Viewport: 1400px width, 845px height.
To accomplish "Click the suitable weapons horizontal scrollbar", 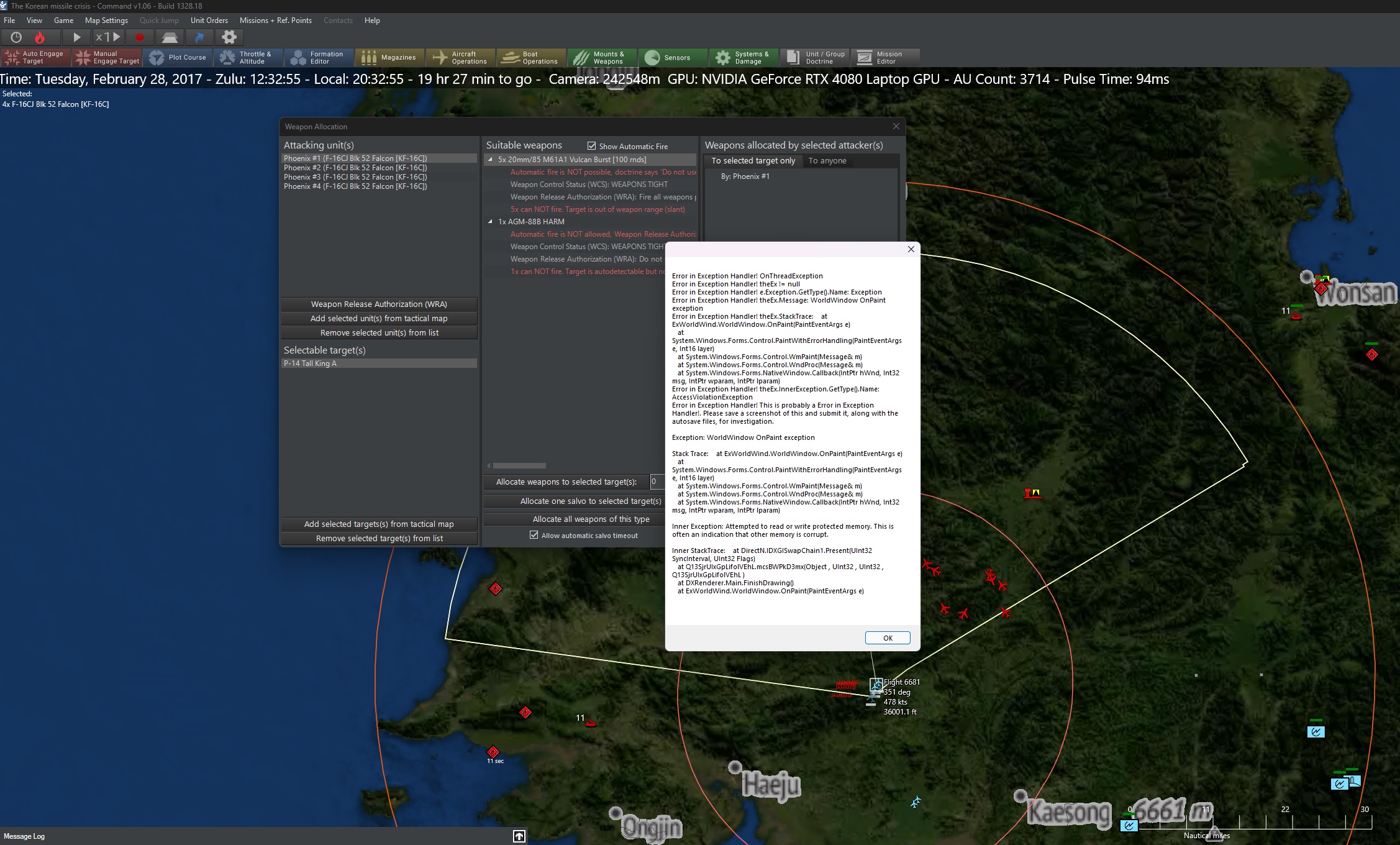I will 519,465.
